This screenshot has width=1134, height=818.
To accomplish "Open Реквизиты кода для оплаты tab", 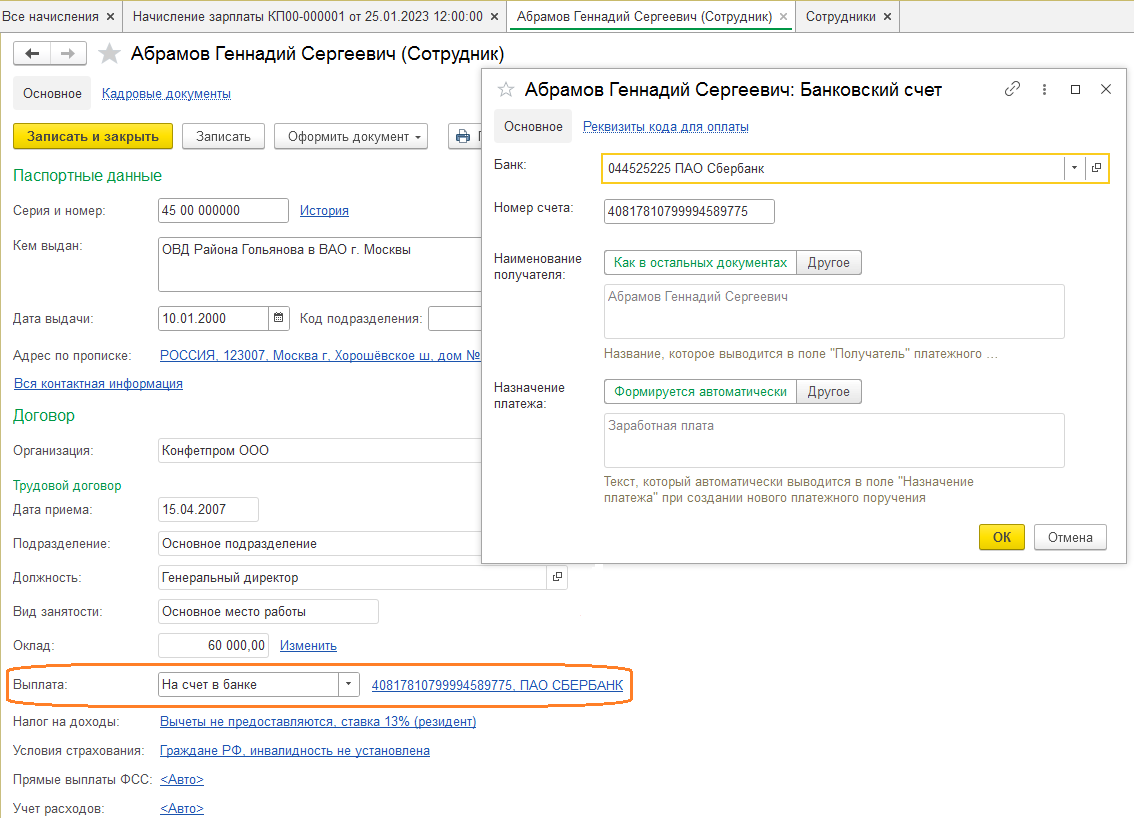I will tap(665, 127).
